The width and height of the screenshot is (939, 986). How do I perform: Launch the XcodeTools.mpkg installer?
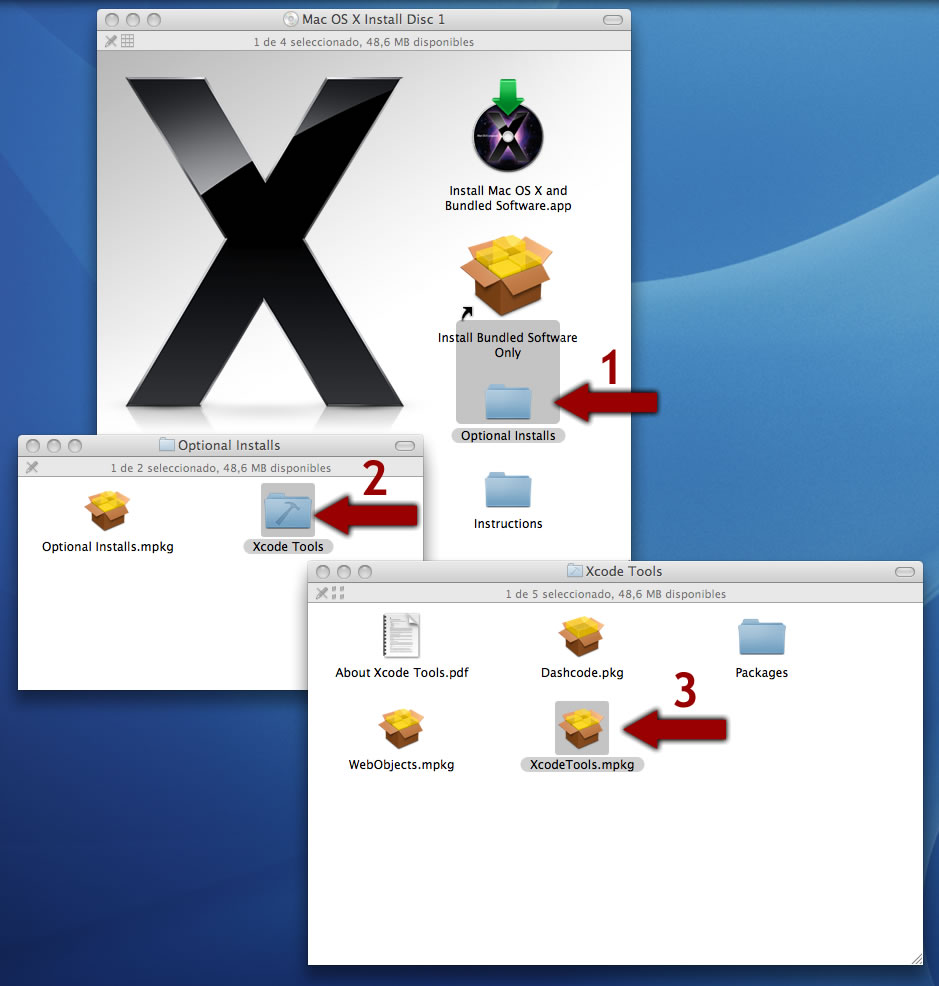pos(582,728)
